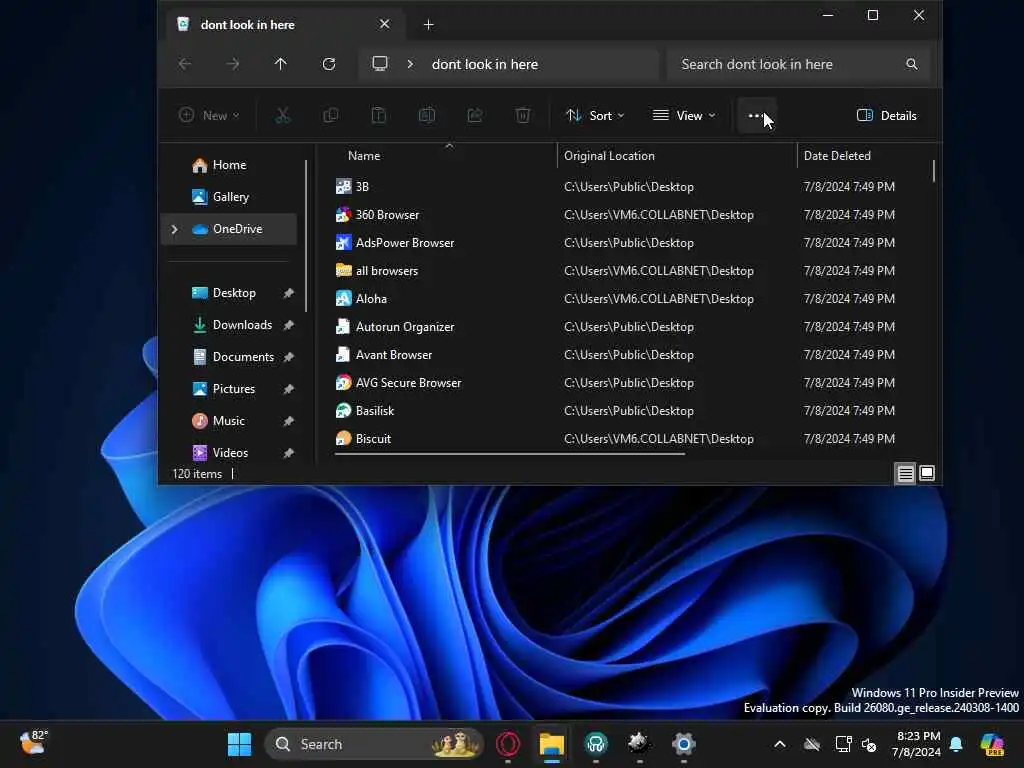Go up one folder level

coord(281,64)
